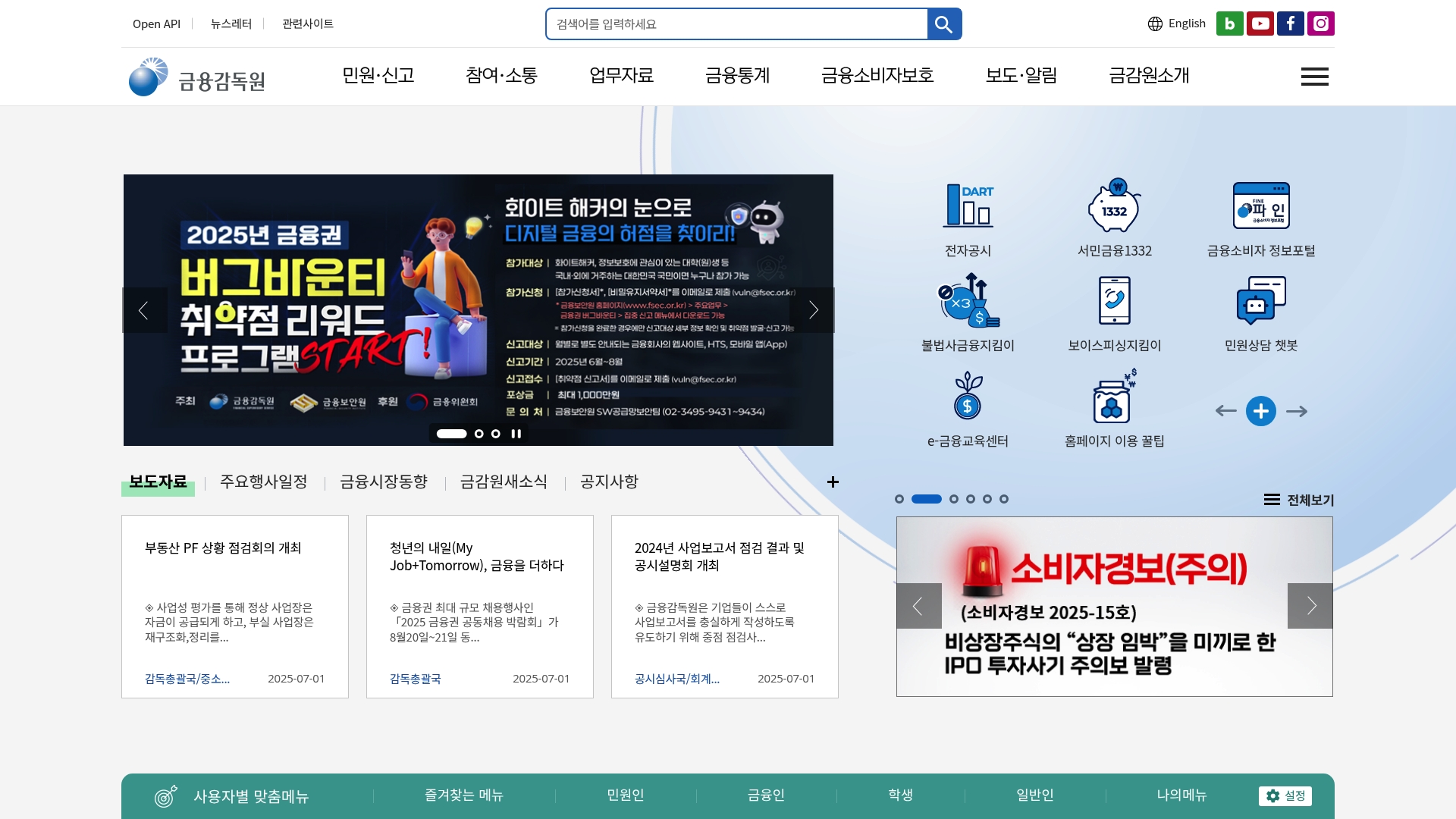Show next main banner slide
The image size is (1456, 819).
pos(812,310)
